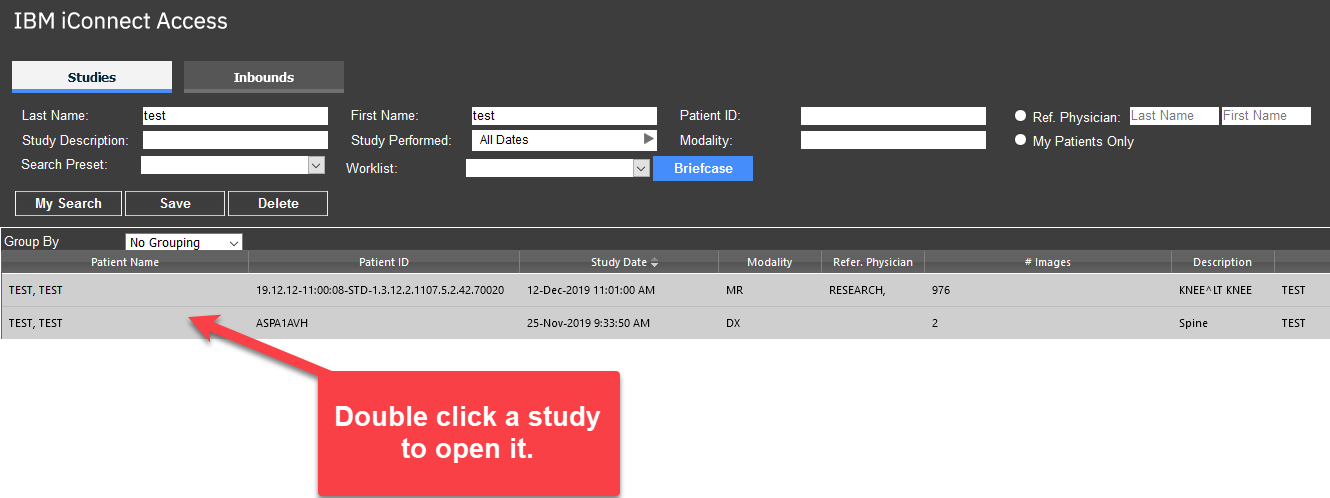Sort by Study Date column header
The height and width of the screenshot is (498, 1330).
click(x=619, y=262)
